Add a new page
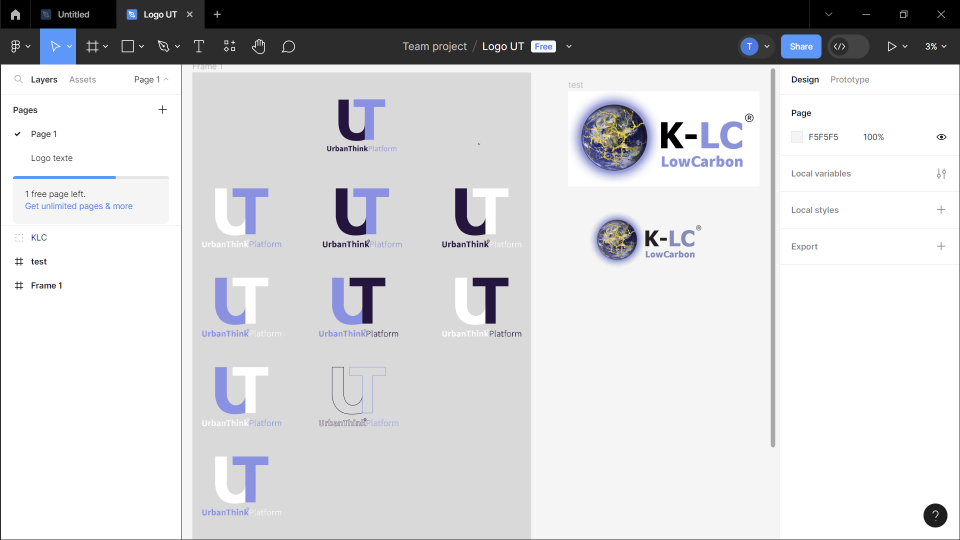960x540 pixels. tap(163, 110)
